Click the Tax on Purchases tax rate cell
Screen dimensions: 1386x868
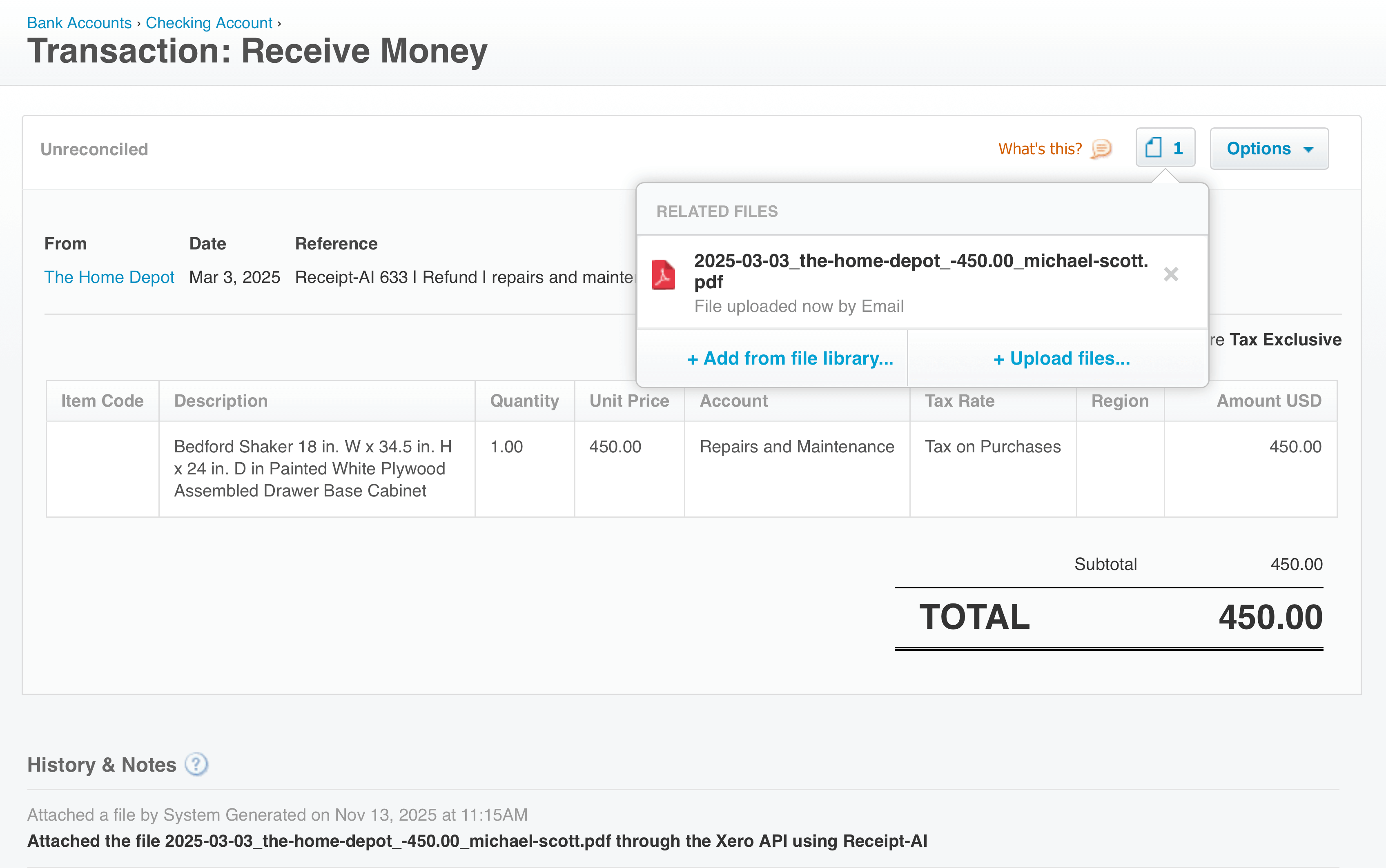[x=992, y=447]
